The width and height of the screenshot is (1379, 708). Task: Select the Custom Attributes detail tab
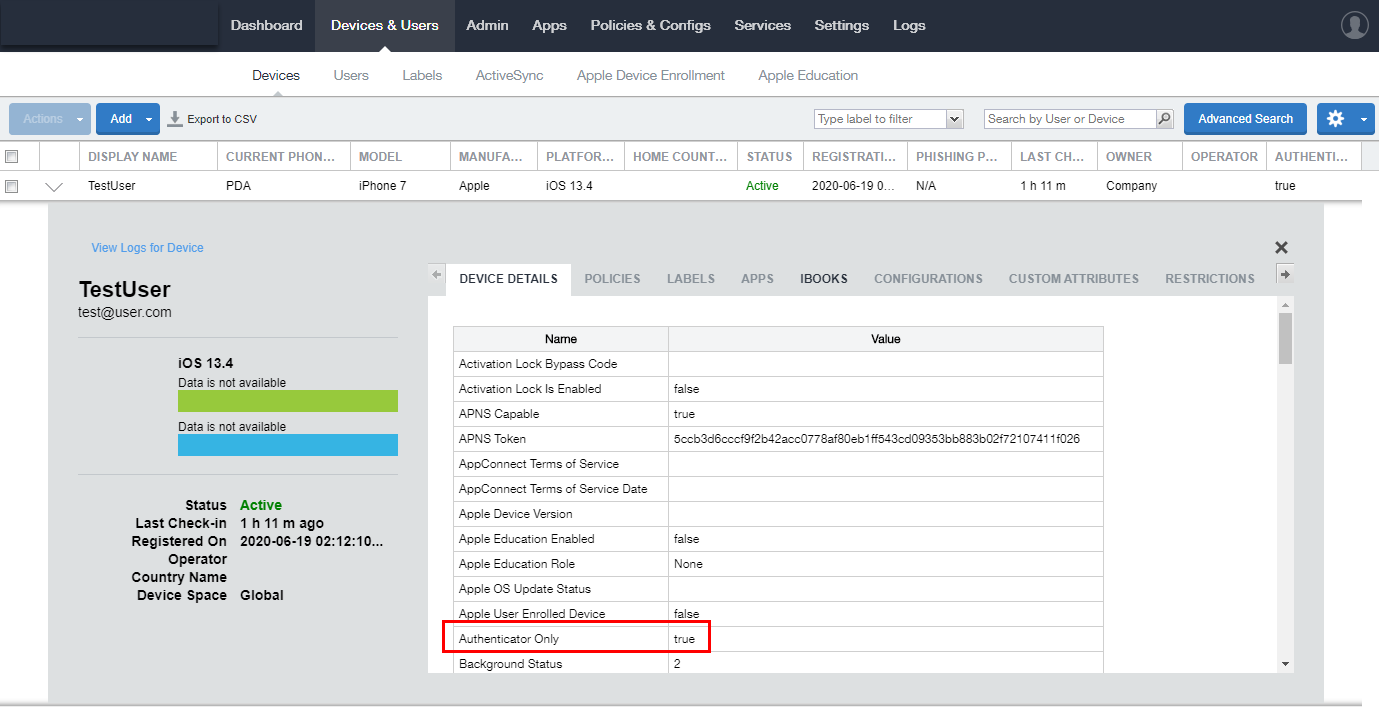1073,279
